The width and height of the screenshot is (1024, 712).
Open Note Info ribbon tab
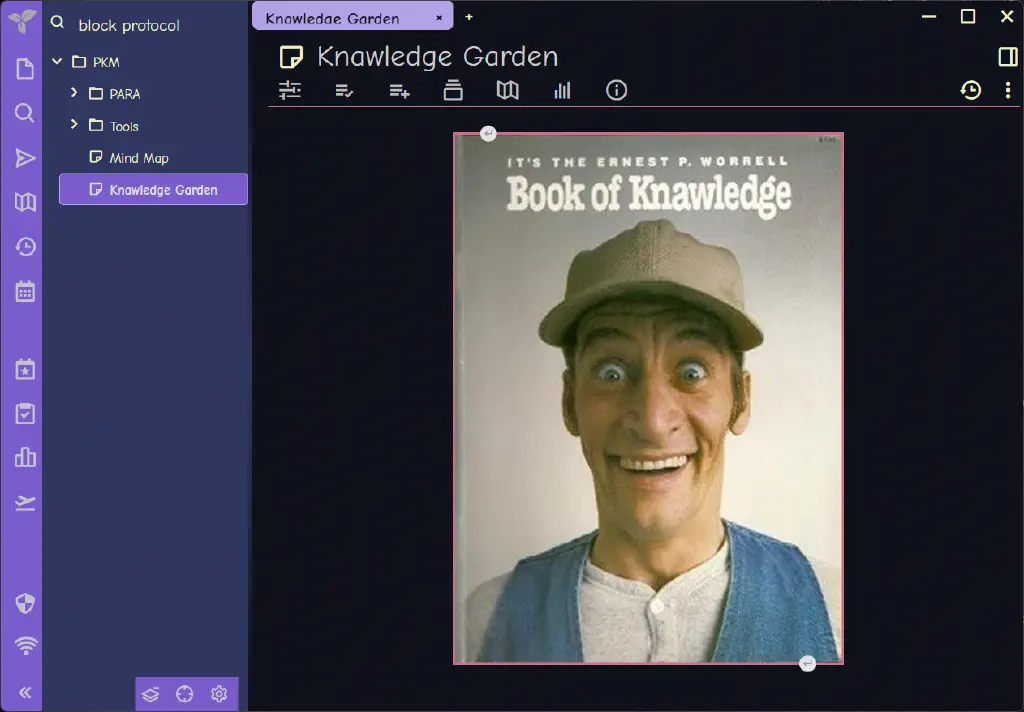click(616, 90)
